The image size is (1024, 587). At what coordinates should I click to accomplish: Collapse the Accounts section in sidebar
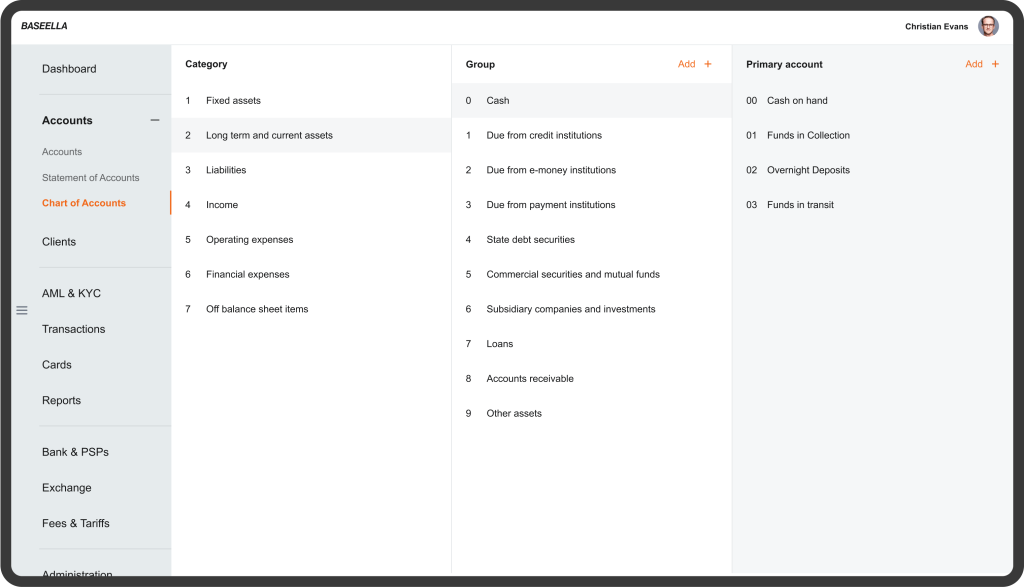[154, 120]
